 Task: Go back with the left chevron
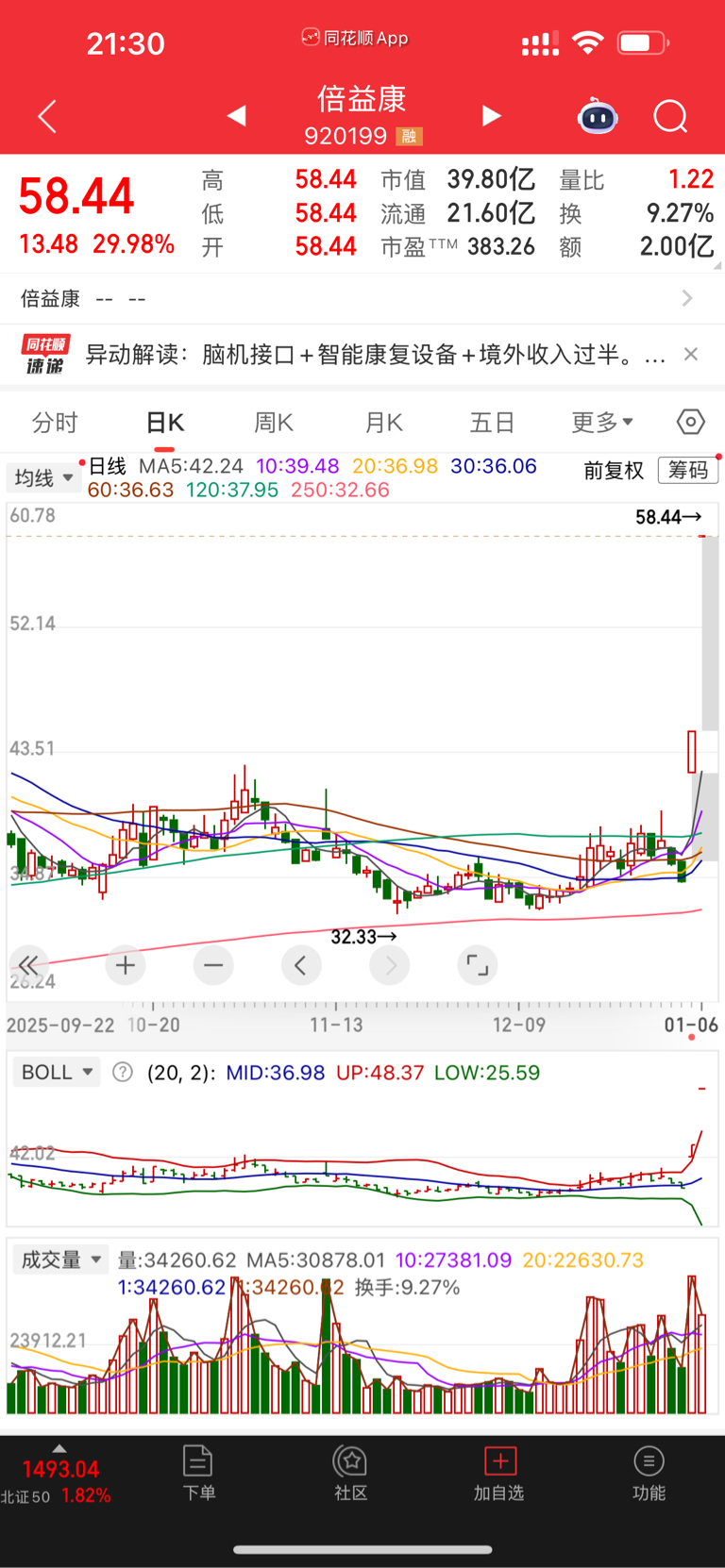tap(47, 116)
